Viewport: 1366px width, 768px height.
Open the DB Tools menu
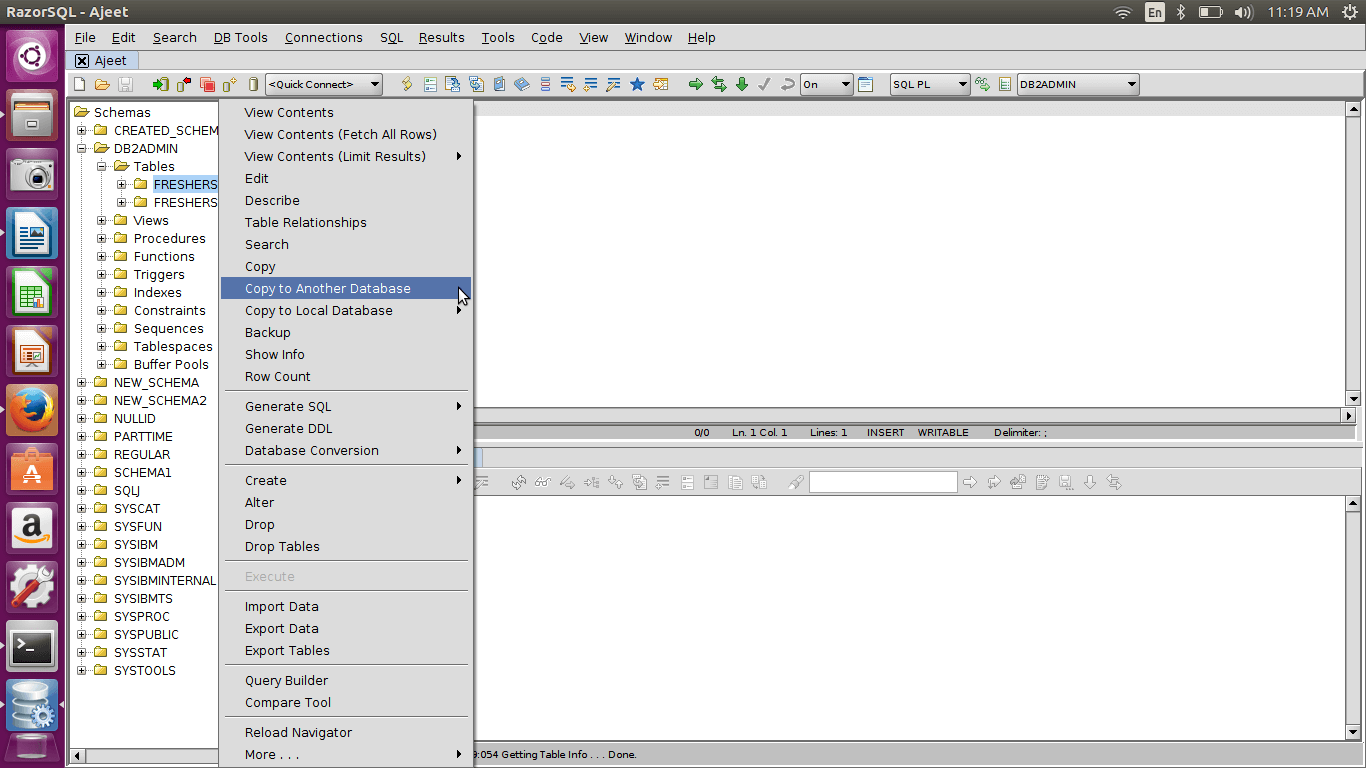[x=240, y=38]
